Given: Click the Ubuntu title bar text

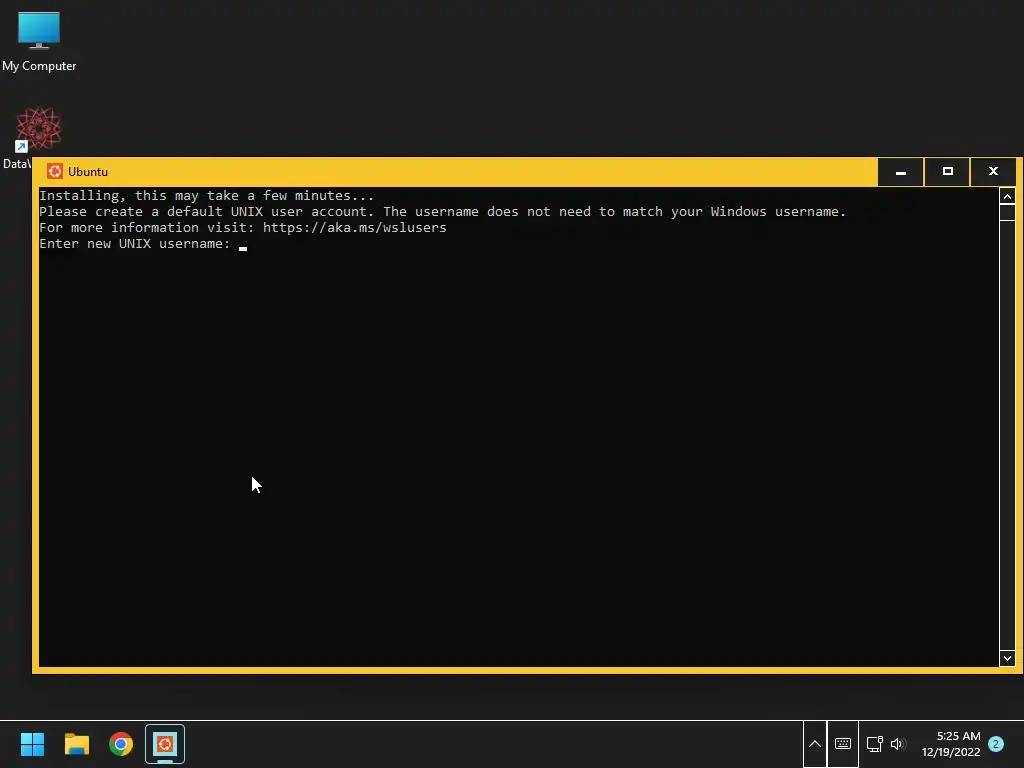Looking at the screenshot, I should 88,172.
